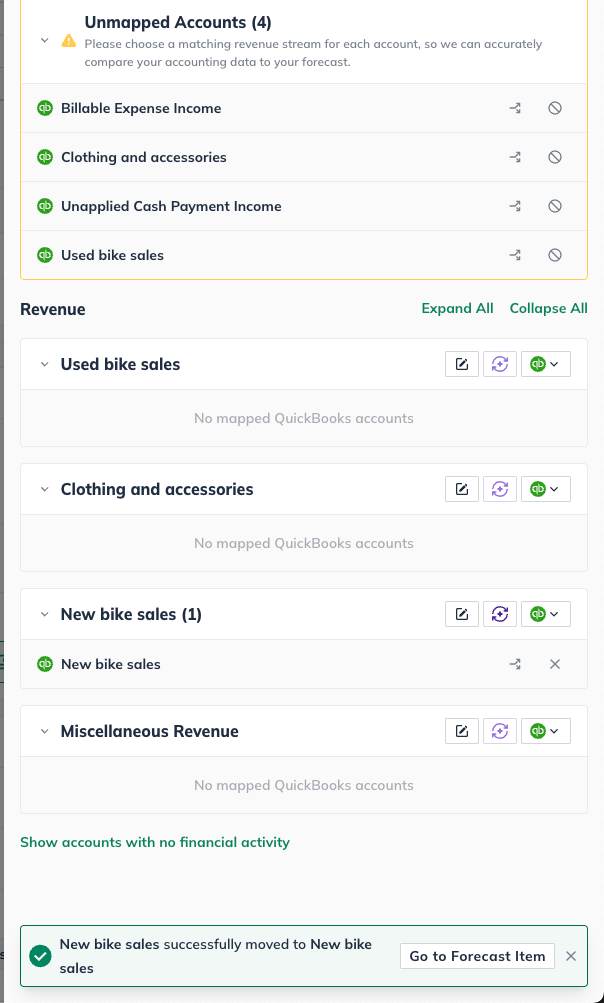Screen dimensions: 604x1003
Task: Click the Expand All link
Action: tap(457, 308)
